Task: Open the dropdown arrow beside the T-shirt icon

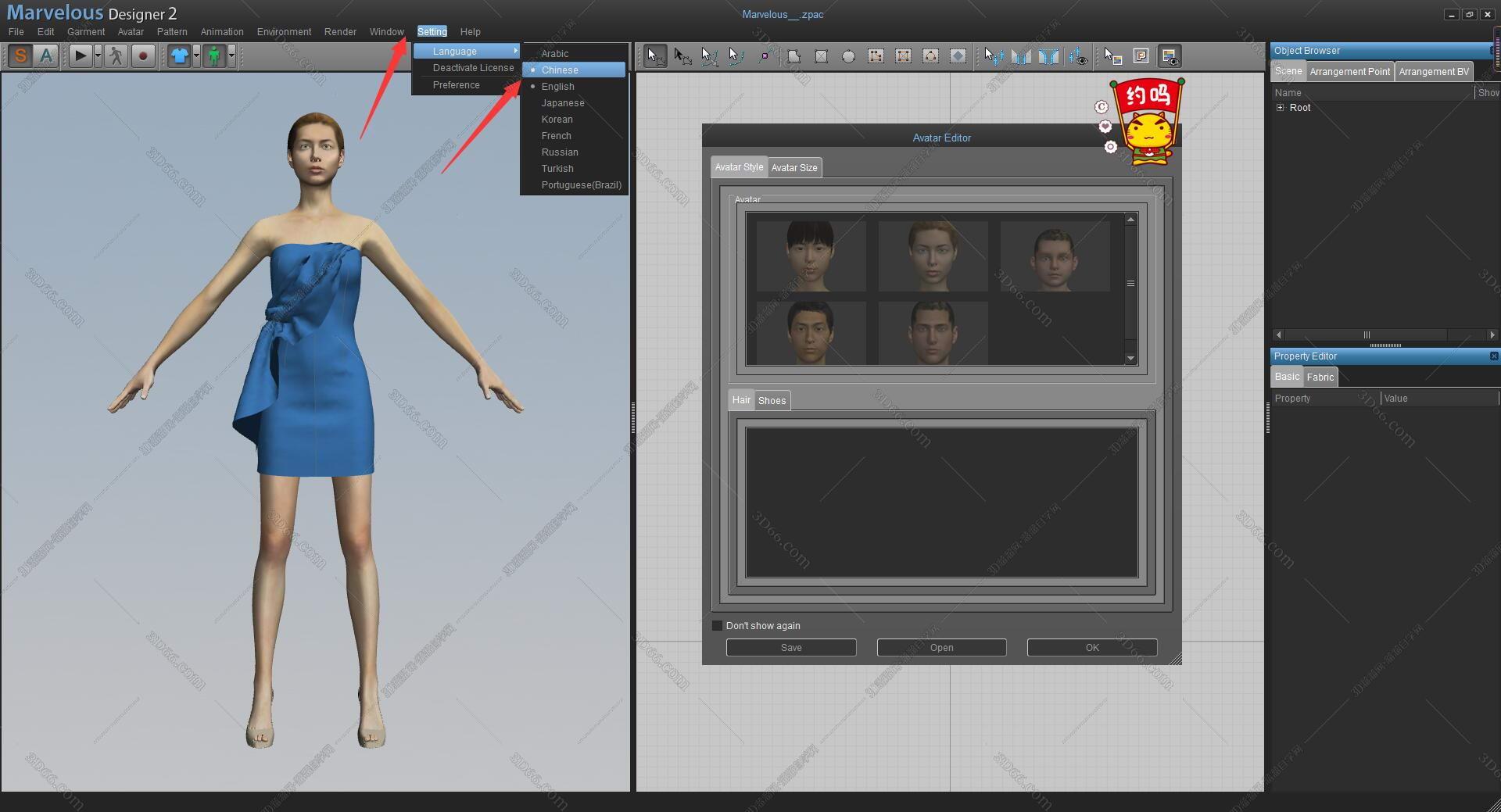Action: click(x=196, y=55)
